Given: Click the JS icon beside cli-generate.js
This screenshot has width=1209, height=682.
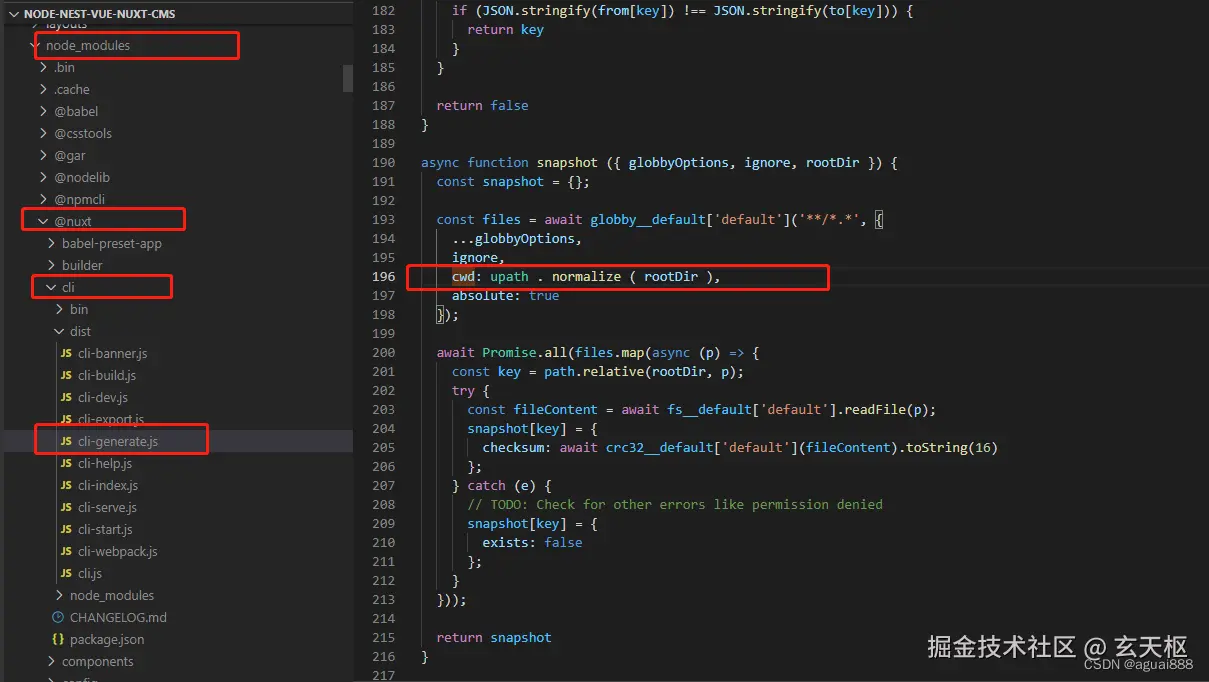Looking at the screenshot, I should 66,442.
